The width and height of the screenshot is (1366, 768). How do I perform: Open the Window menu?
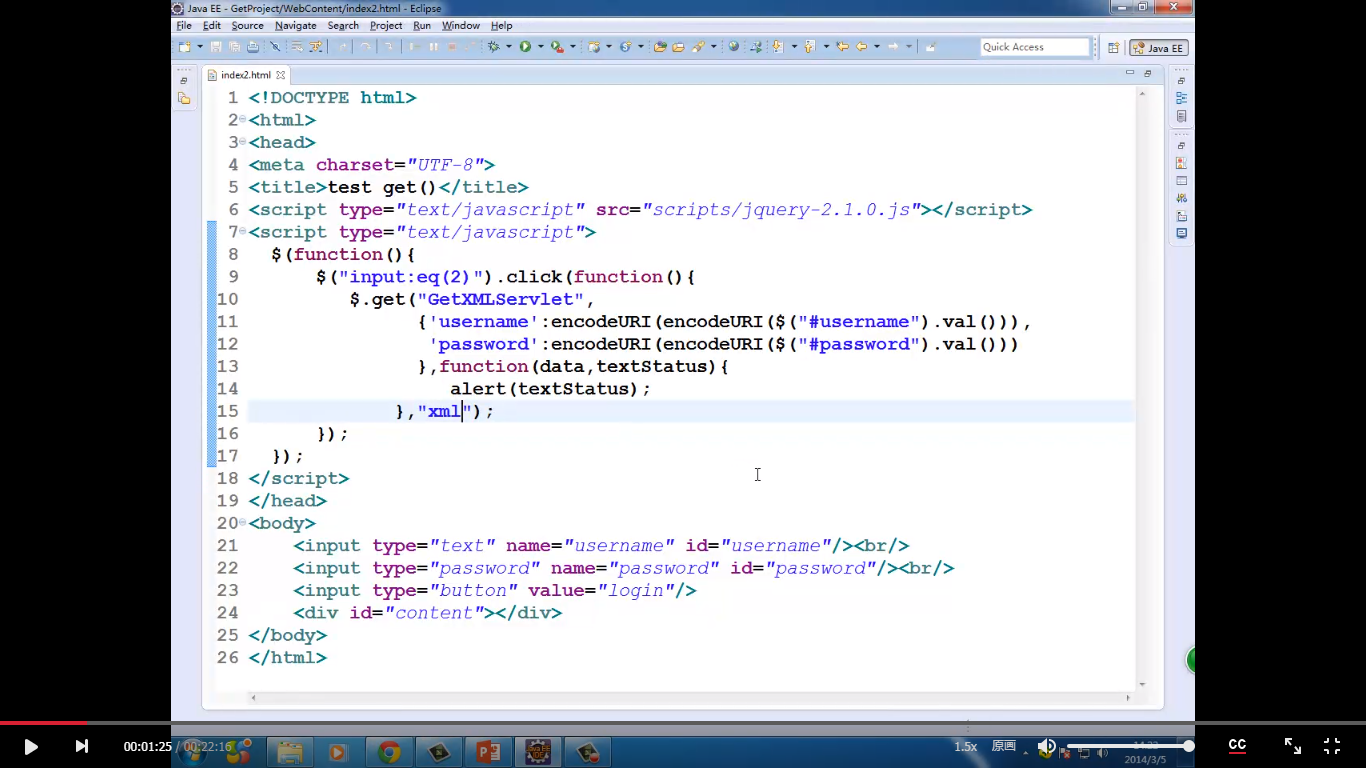(x=460, y=25)
